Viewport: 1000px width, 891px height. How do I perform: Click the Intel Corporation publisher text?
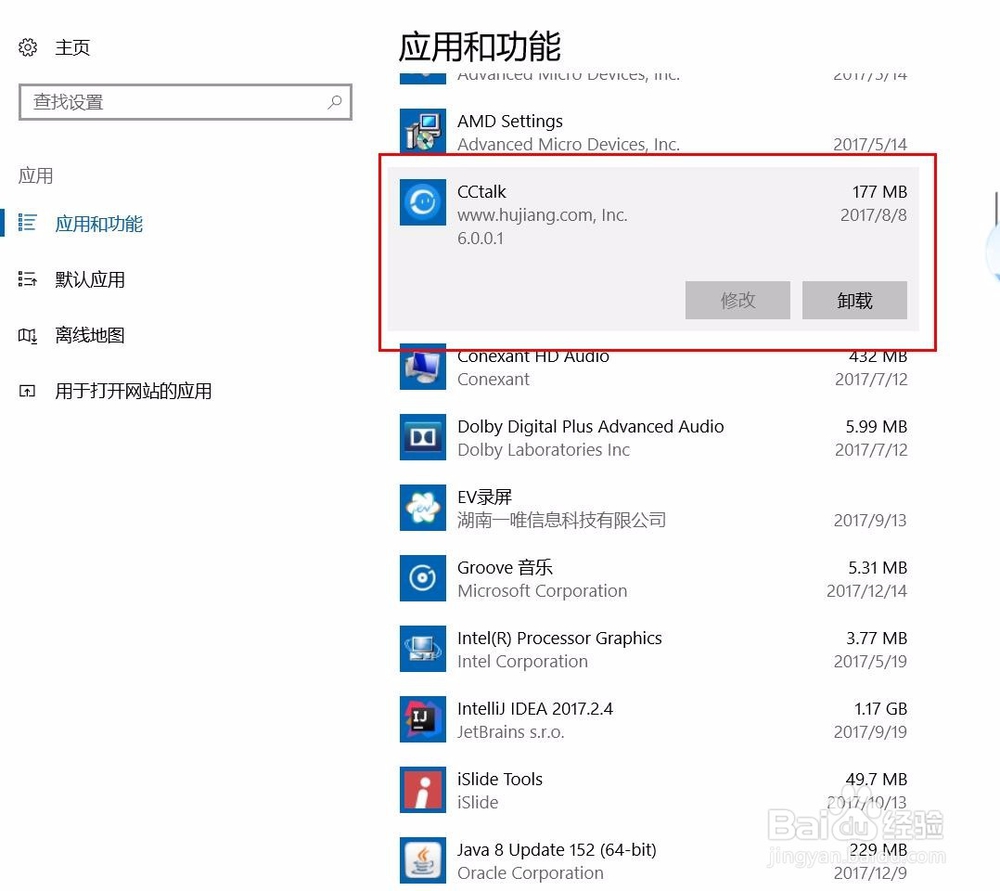tap(523, 661)
